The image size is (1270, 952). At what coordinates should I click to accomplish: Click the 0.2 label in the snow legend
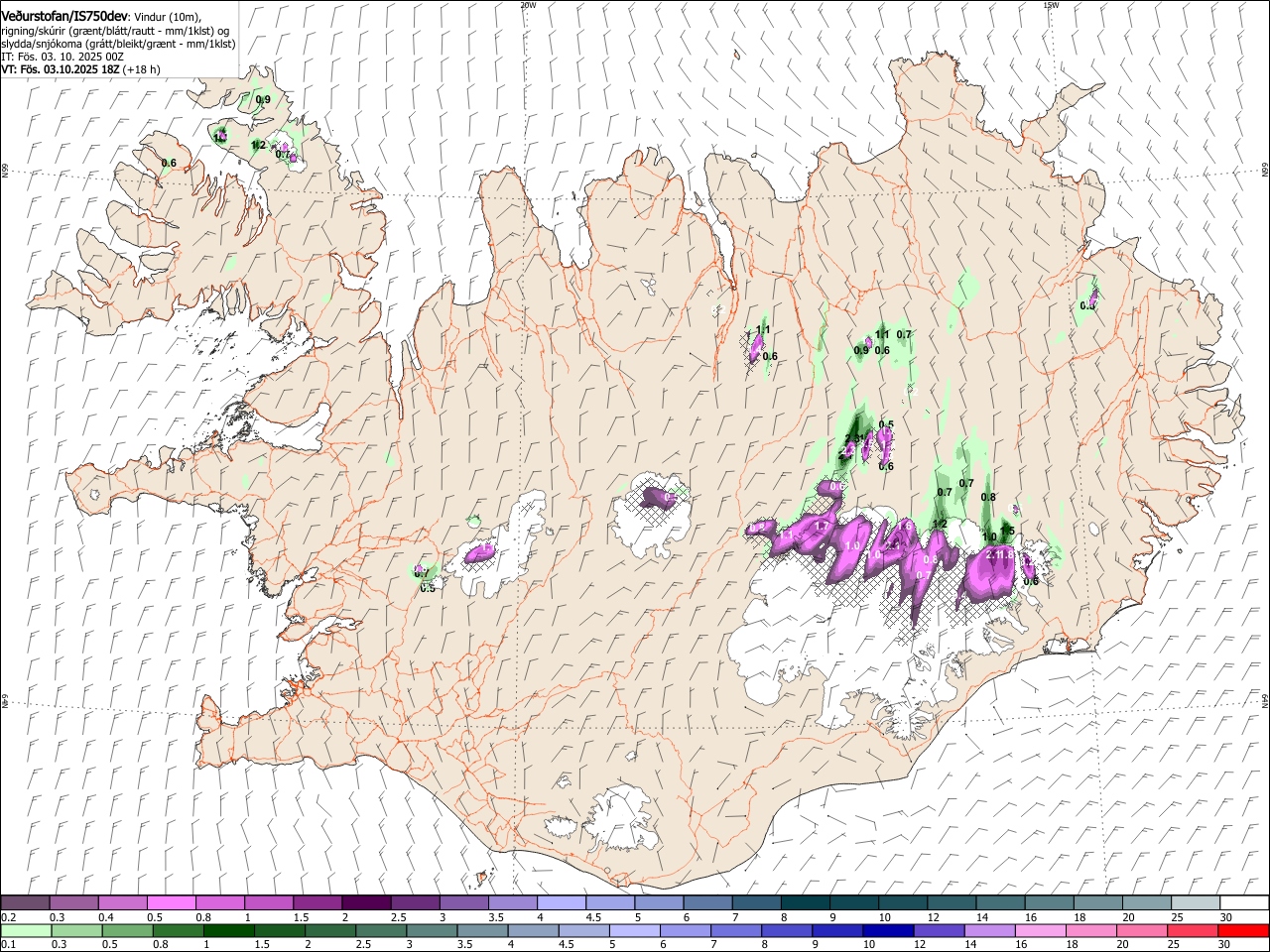tap(7, 916)
